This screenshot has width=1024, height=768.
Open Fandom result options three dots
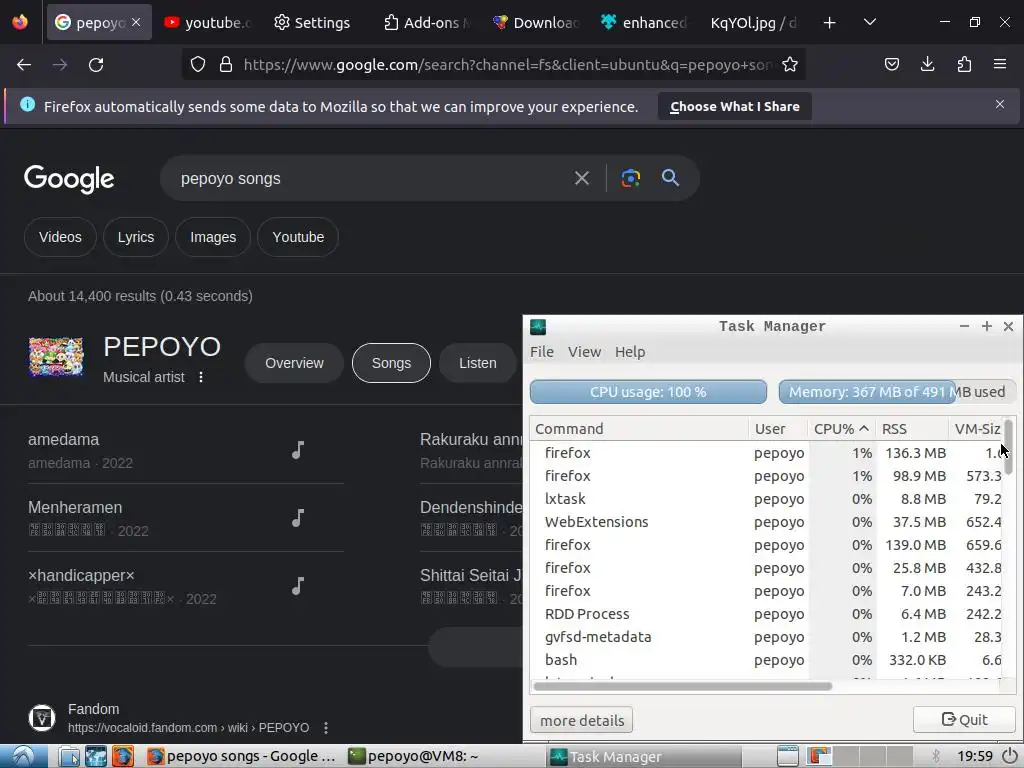click(x=326, y=728)
